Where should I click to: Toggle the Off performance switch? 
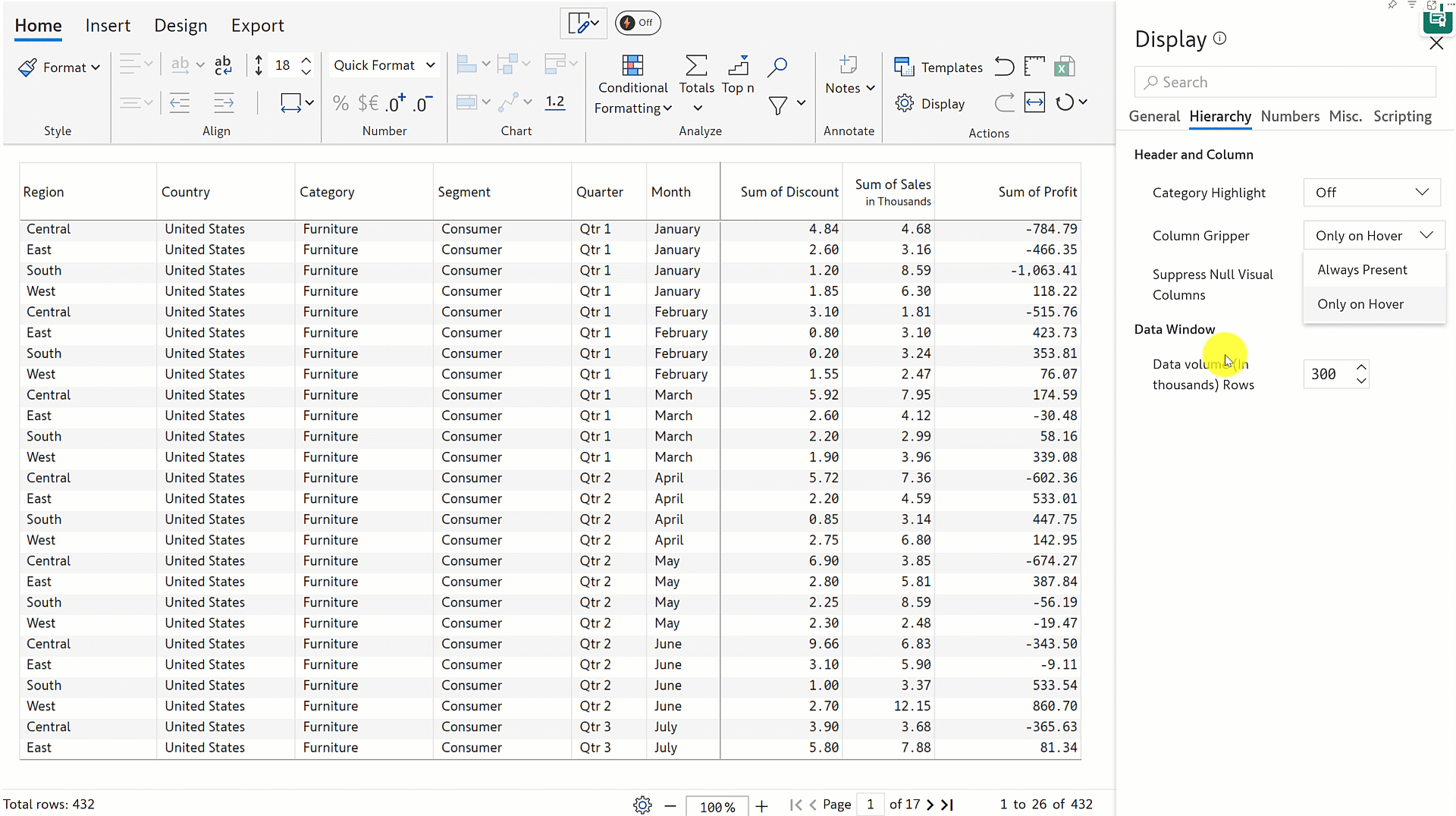click(x=637, y=23)
